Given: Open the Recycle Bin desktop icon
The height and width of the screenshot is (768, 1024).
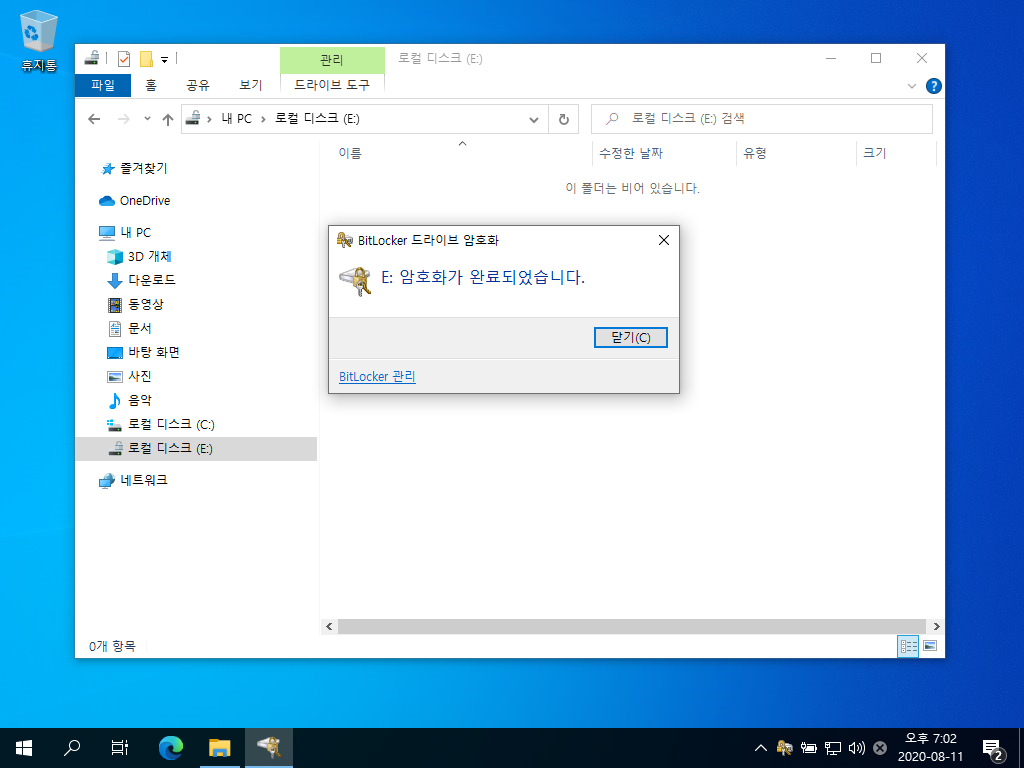Looking at the screenshot, I should click(39, 40).
